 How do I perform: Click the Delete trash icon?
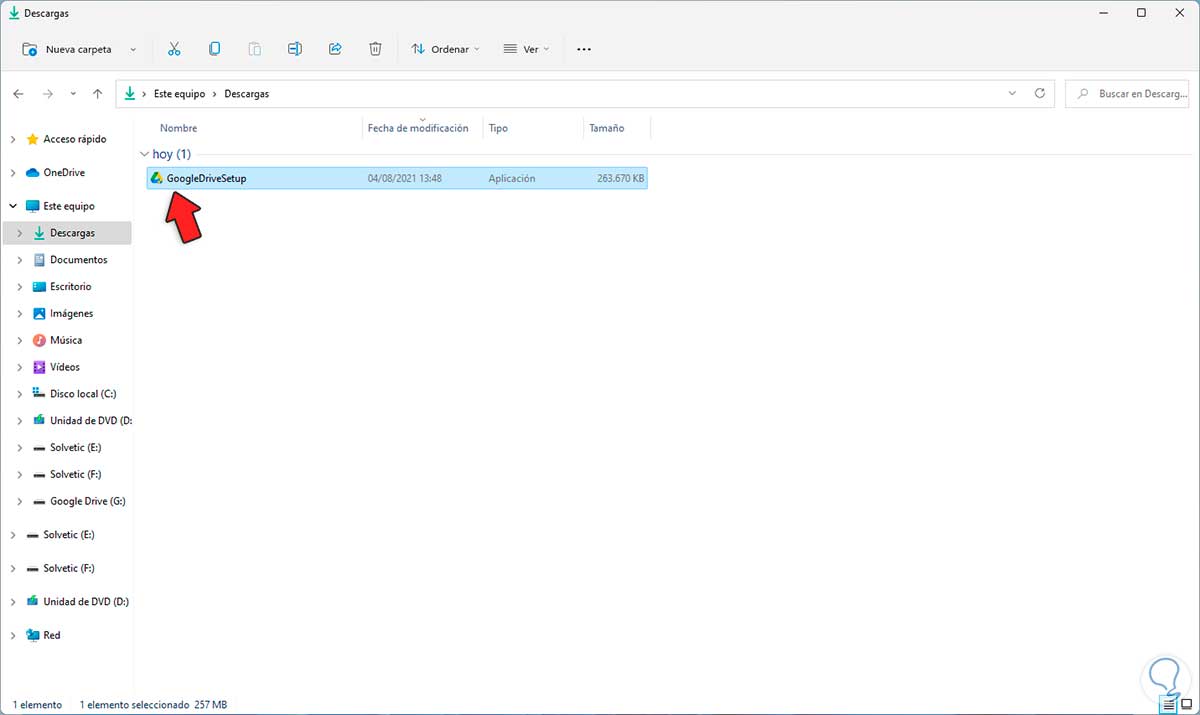pos(375,49)
